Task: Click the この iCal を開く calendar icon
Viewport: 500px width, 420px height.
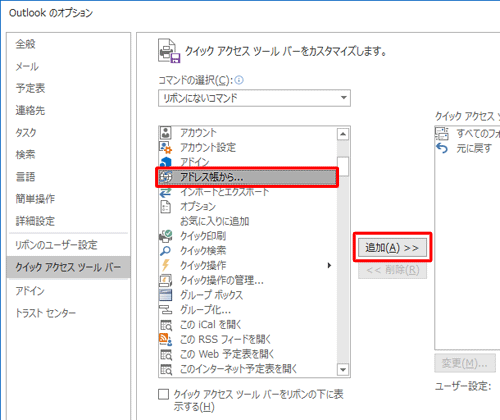Action: 166,325
